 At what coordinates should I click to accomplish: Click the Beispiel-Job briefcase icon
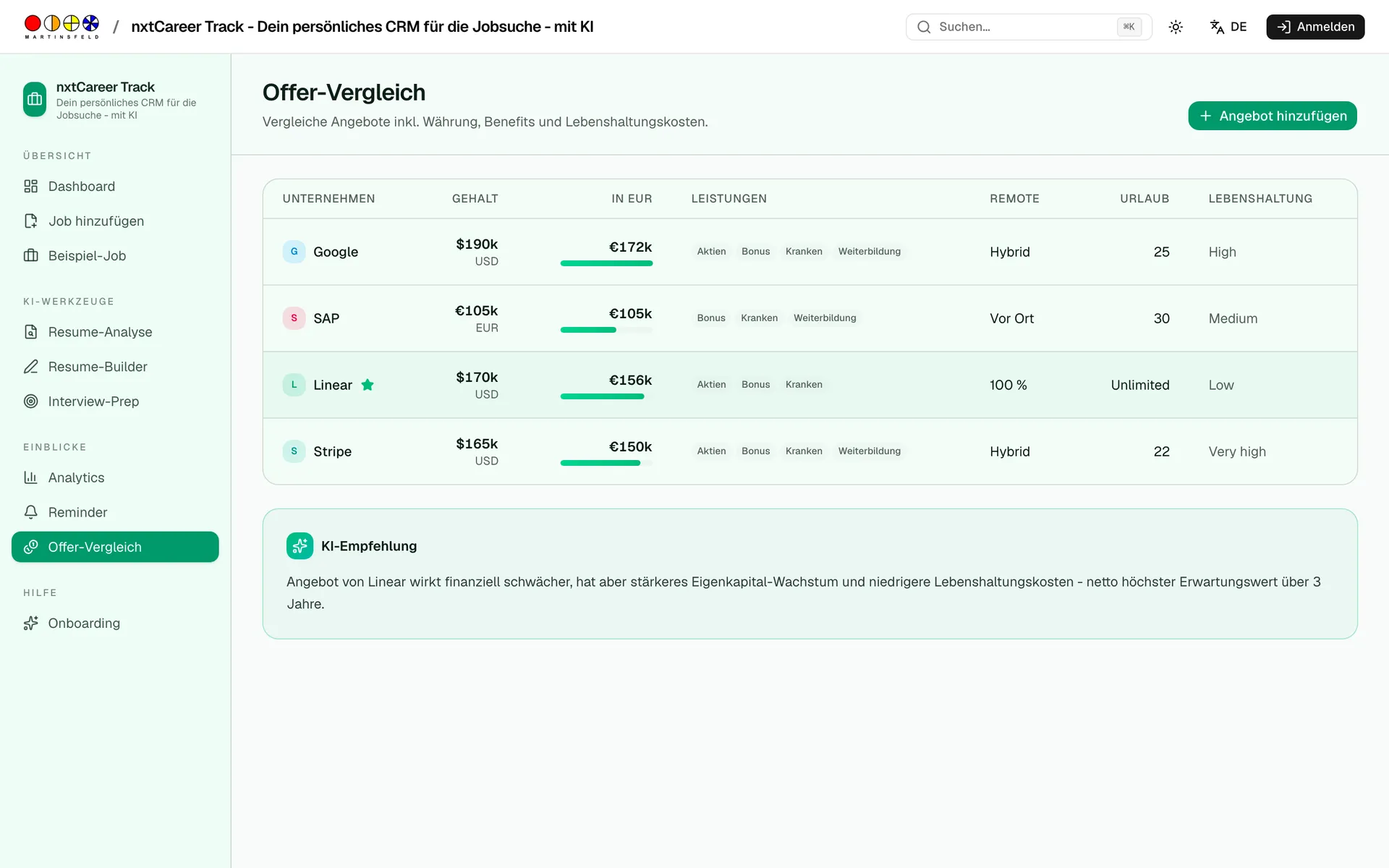30,256
